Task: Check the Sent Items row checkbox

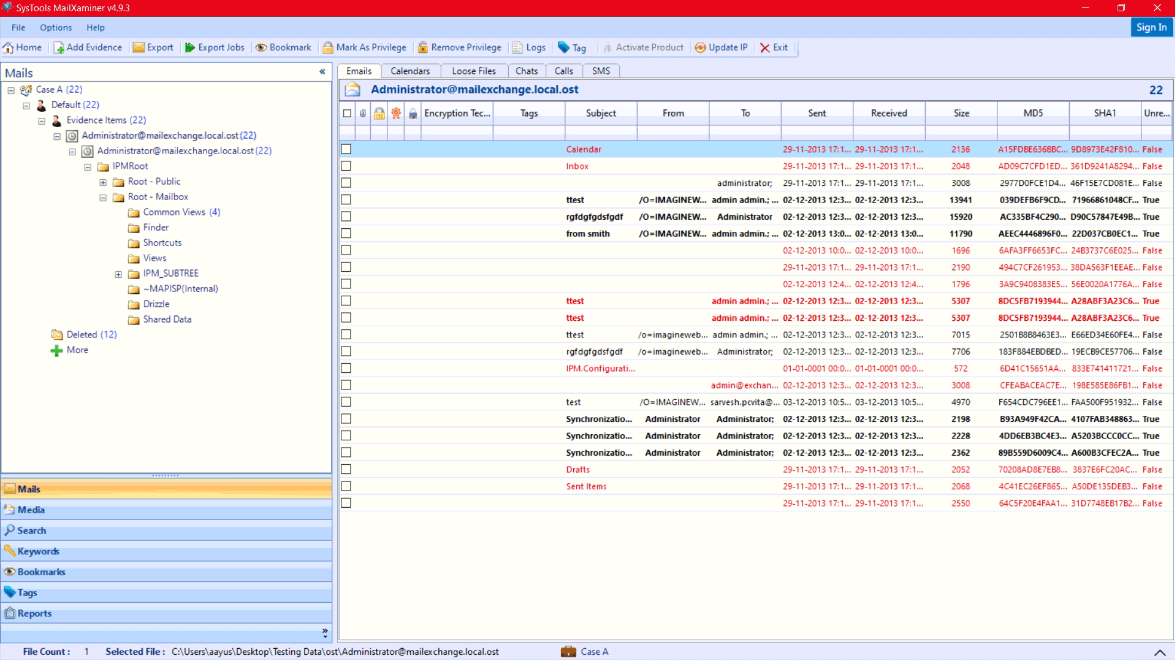Action: 346,486
